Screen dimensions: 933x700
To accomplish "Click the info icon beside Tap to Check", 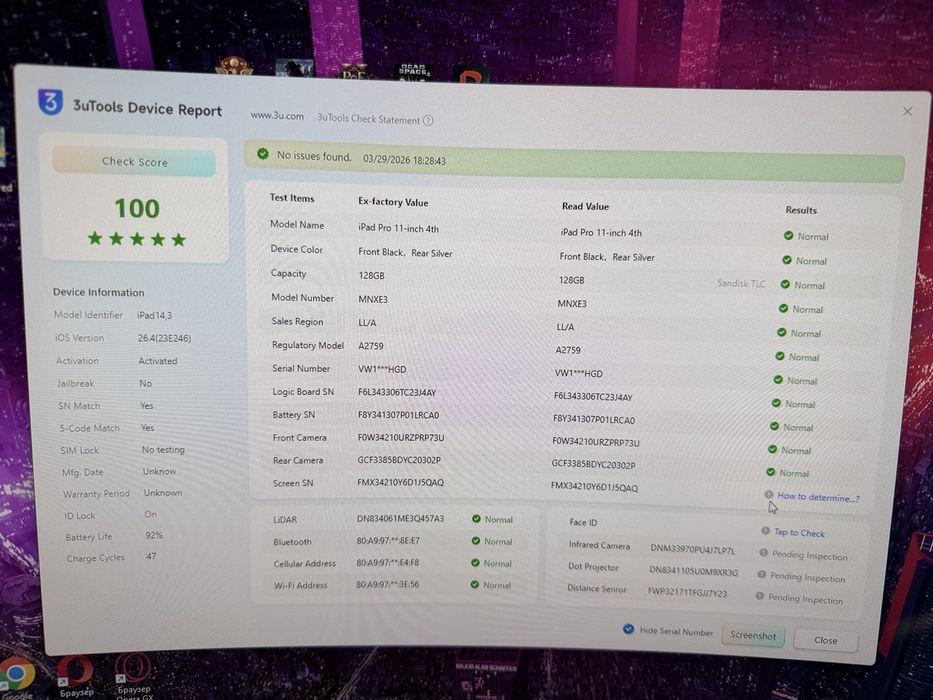I will [765, 530].
